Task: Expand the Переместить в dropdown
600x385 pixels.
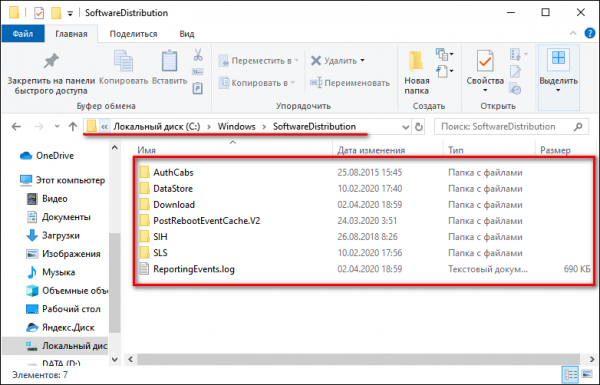Action: click(297, 60)
